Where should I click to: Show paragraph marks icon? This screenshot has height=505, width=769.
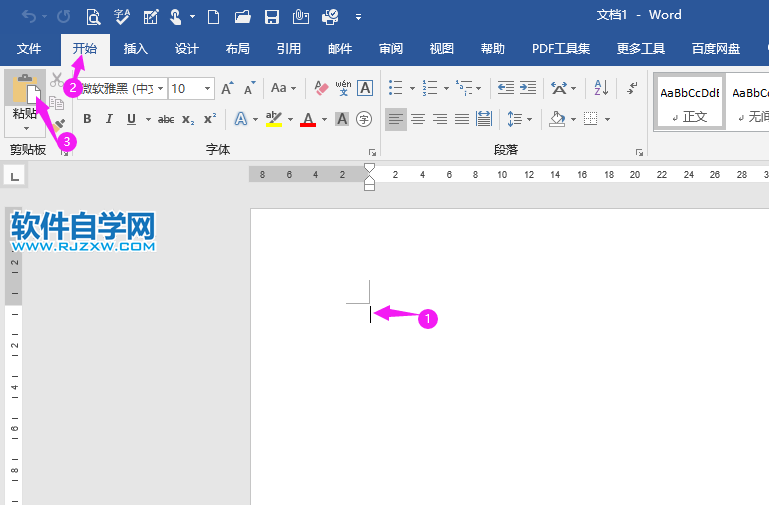632,88
